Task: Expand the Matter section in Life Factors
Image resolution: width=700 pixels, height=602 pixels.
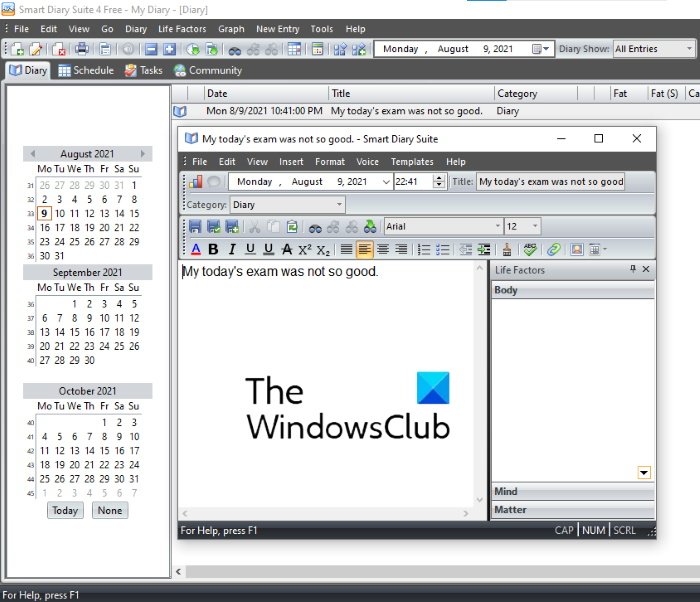Action: pos(573,510)
